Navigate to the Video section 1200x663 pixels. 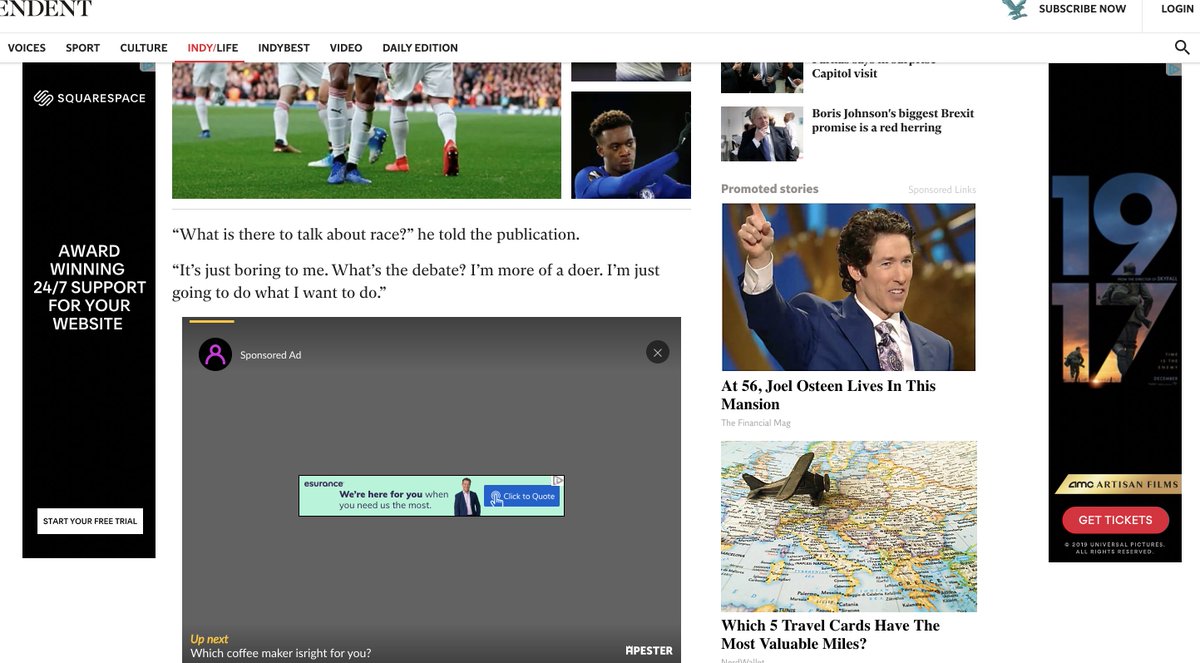point(346,48)
